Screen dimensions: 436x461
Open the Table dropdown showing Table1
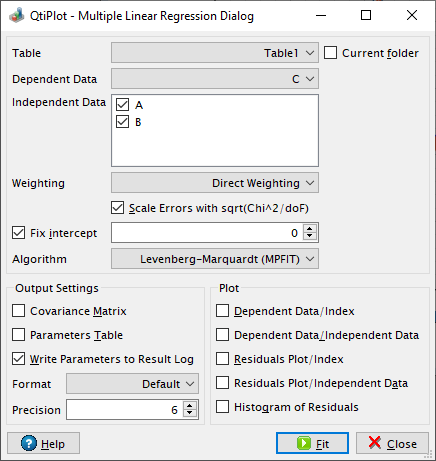click(x=215, y=53)
